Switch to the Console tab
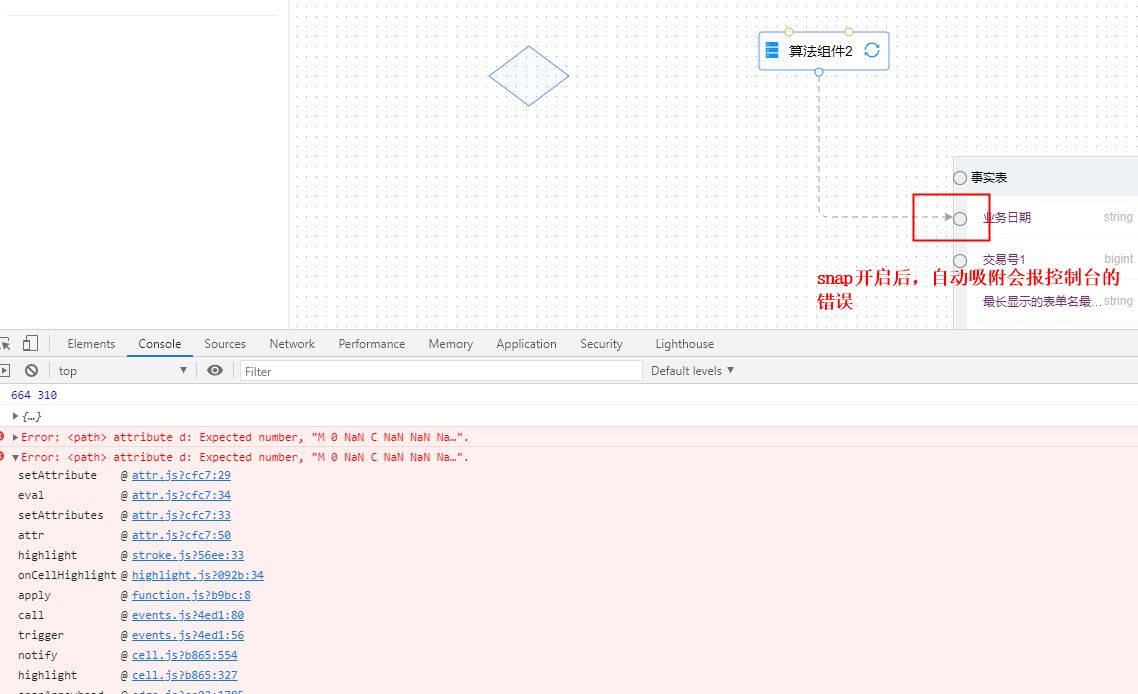This screenshot has height=694, width=1138. click(x=160, y=344)
